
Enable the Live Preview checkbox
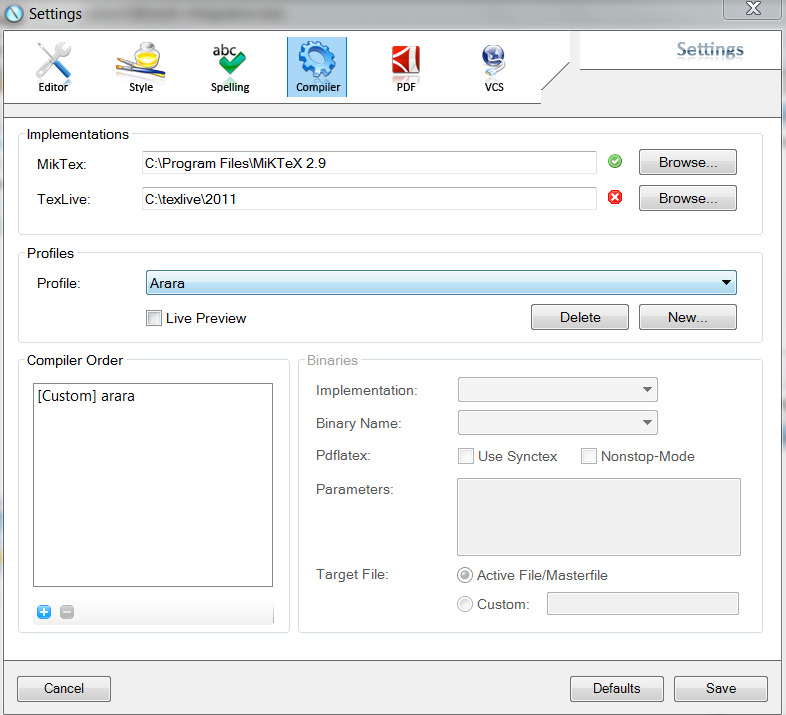[x=154, y=318]
